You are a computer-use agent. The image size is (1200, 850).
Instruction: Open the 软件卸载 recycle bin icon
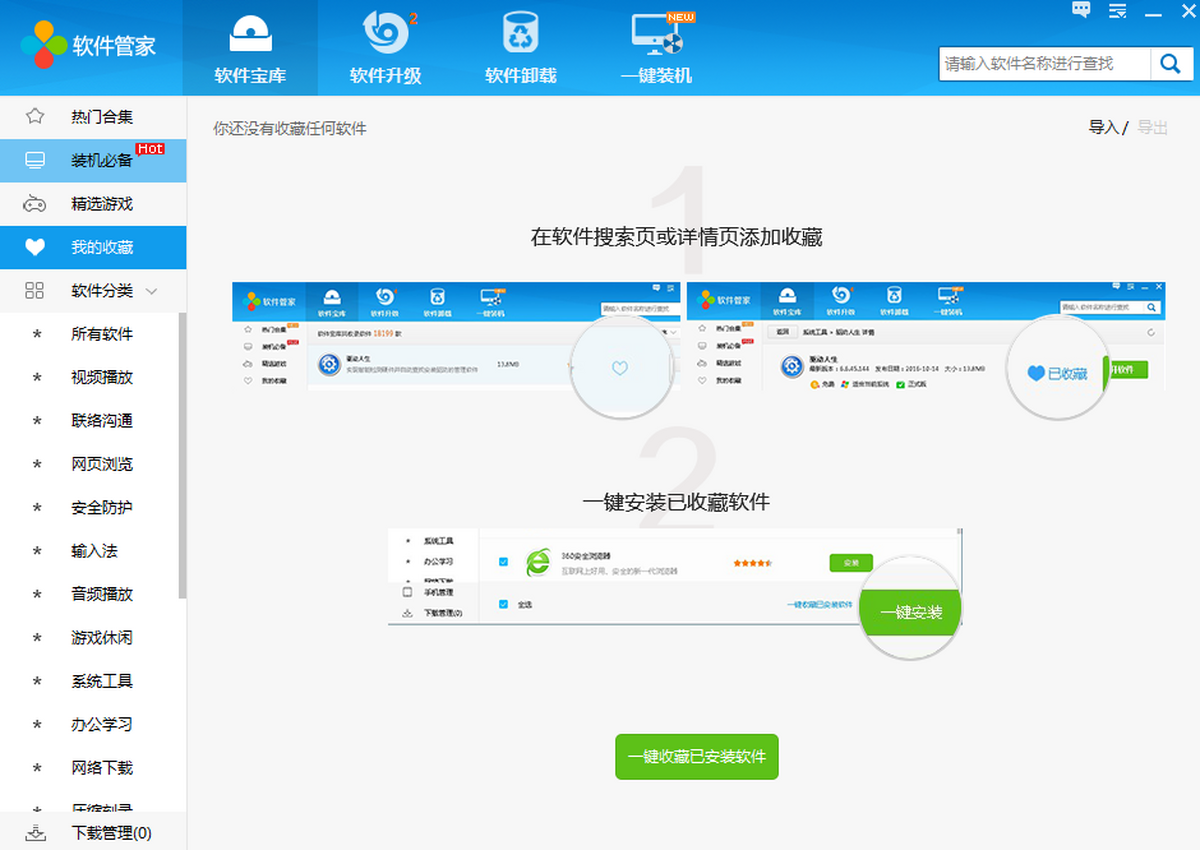click(520, 35)
